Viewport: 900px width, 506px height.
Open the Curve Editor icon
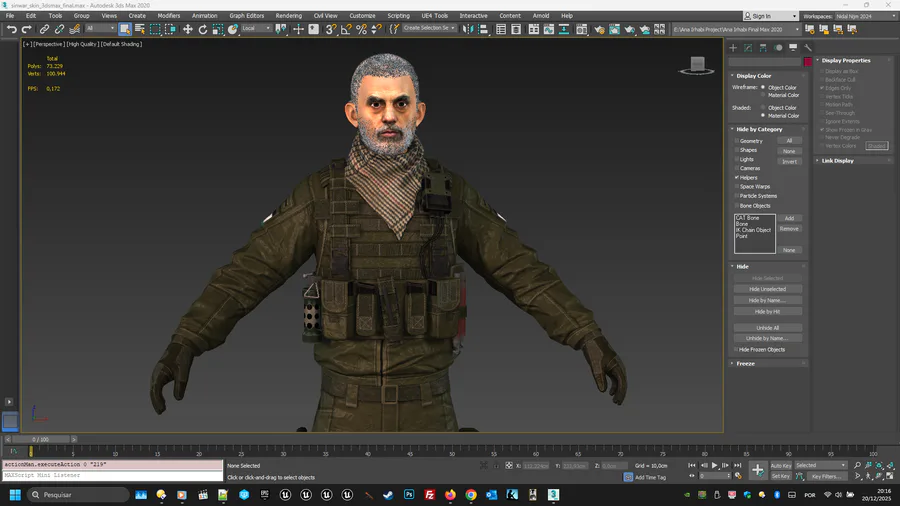tap(549, 29)
